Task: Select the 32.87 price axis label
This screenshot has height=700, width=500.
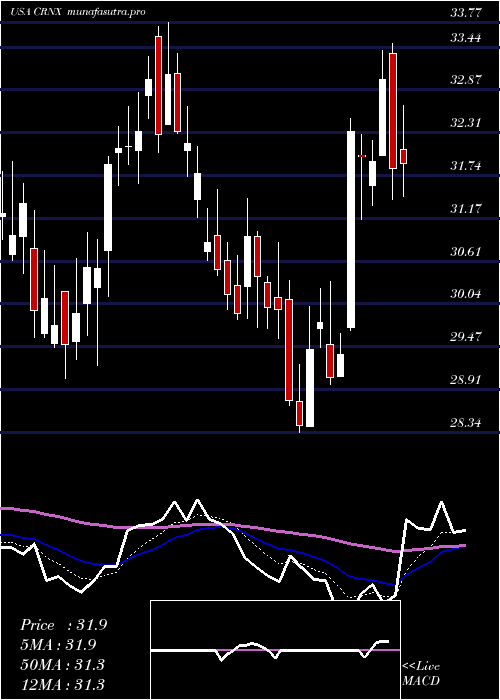Action: (x=466, y=80)
